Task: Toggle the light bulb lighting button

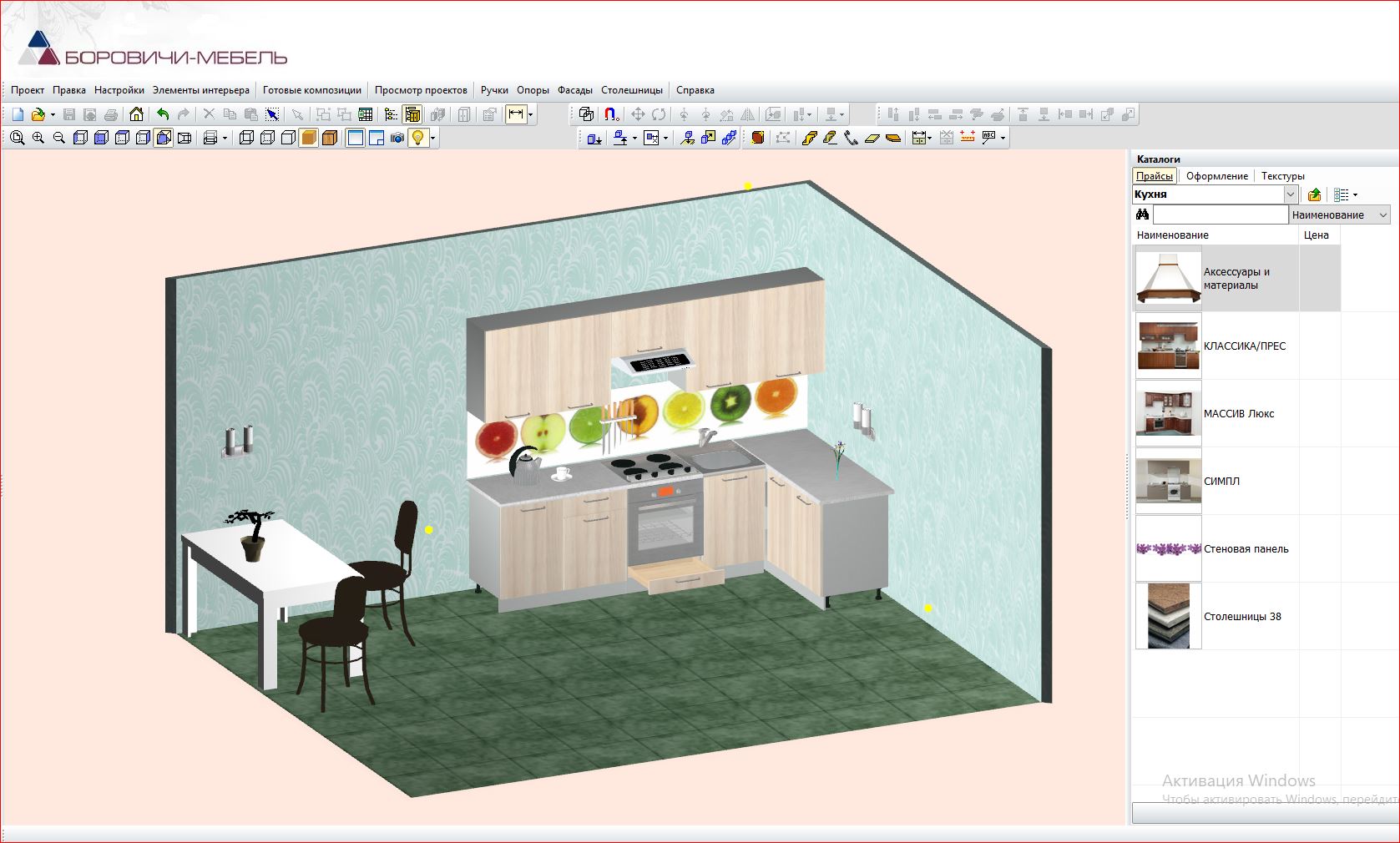Action: click(418, 138)
